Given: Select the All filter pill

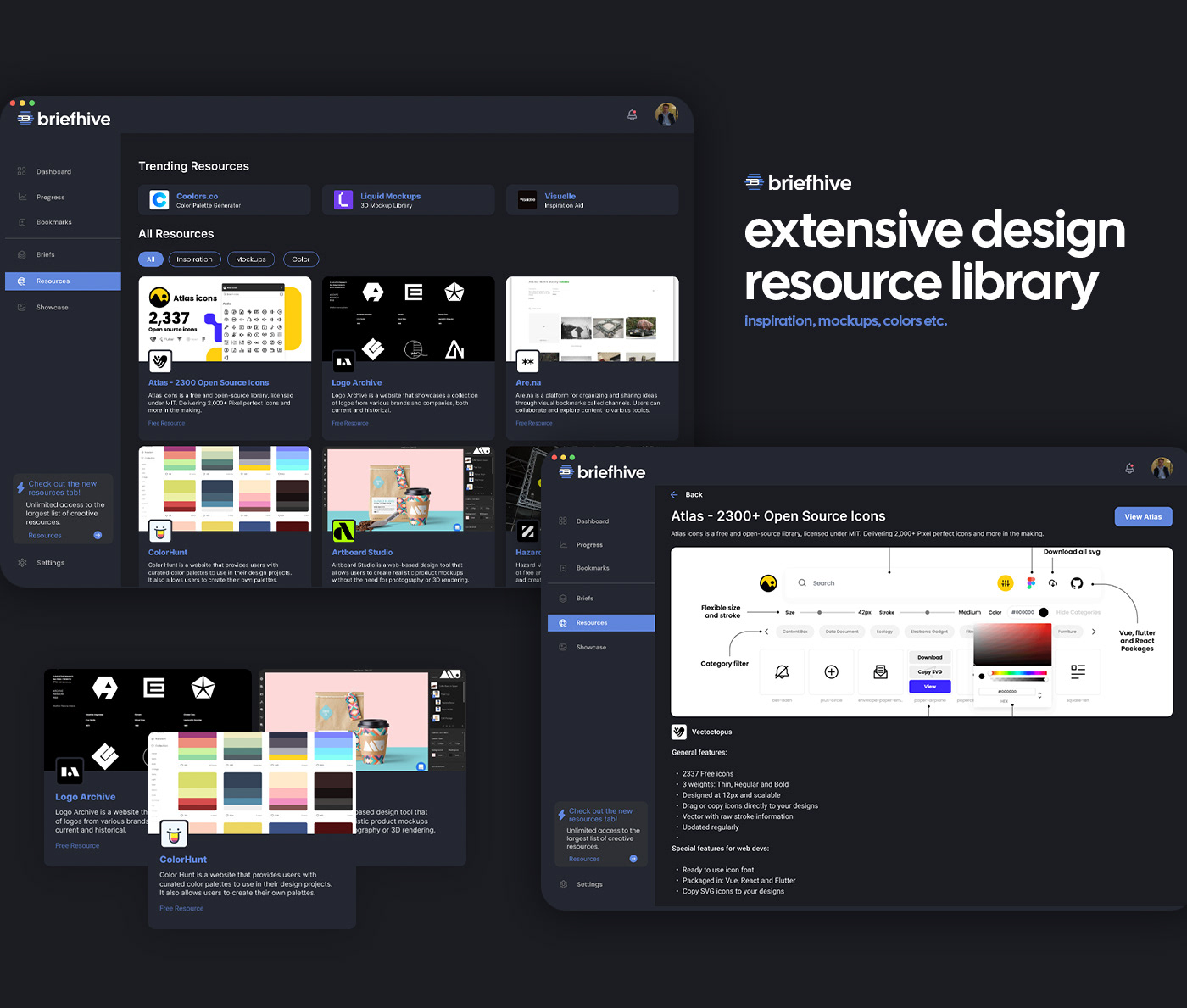Looking at the screenshot, I should (x=150, y=259).
